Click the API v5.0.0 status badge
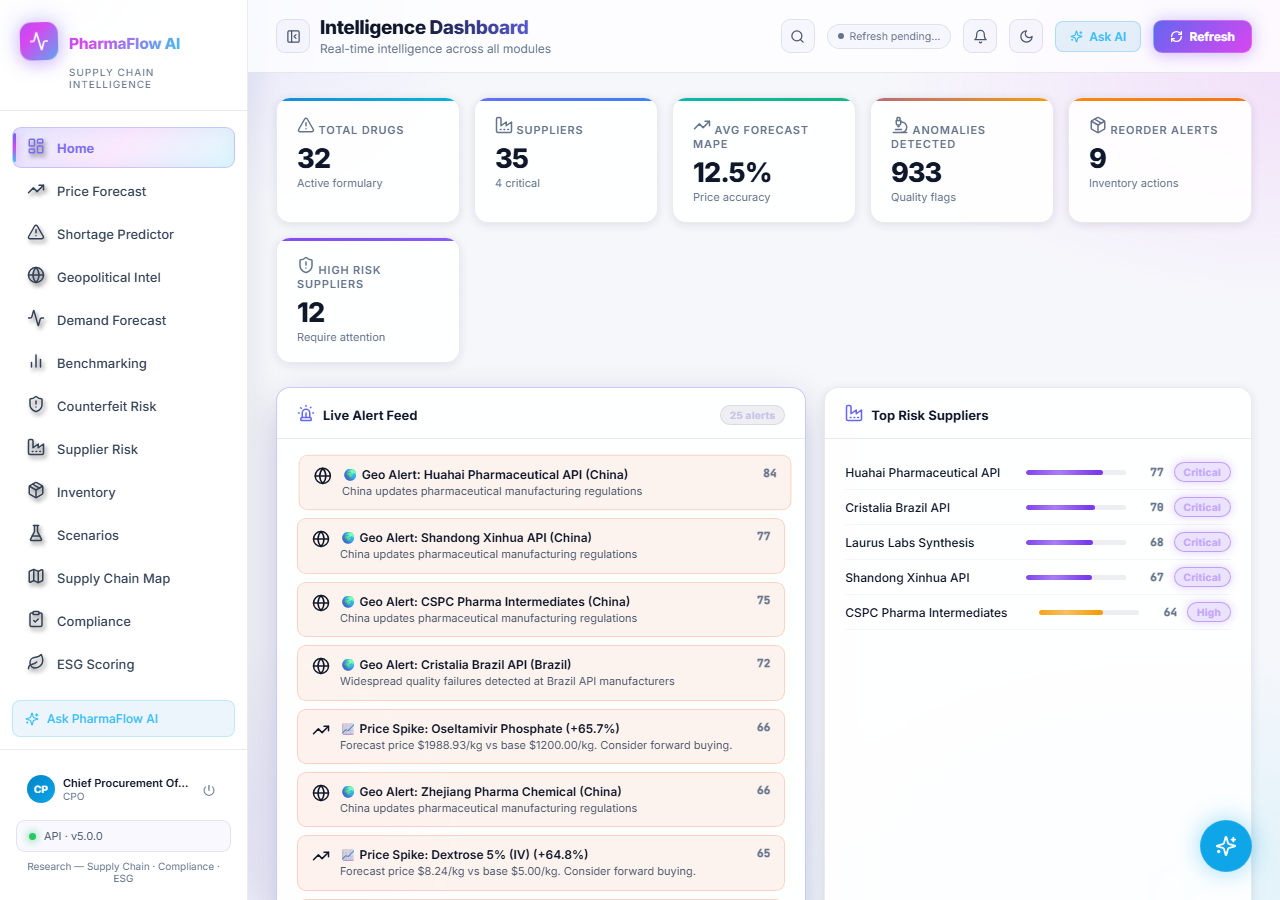This screenshot has width=1280, height=900. click(124, 836)
